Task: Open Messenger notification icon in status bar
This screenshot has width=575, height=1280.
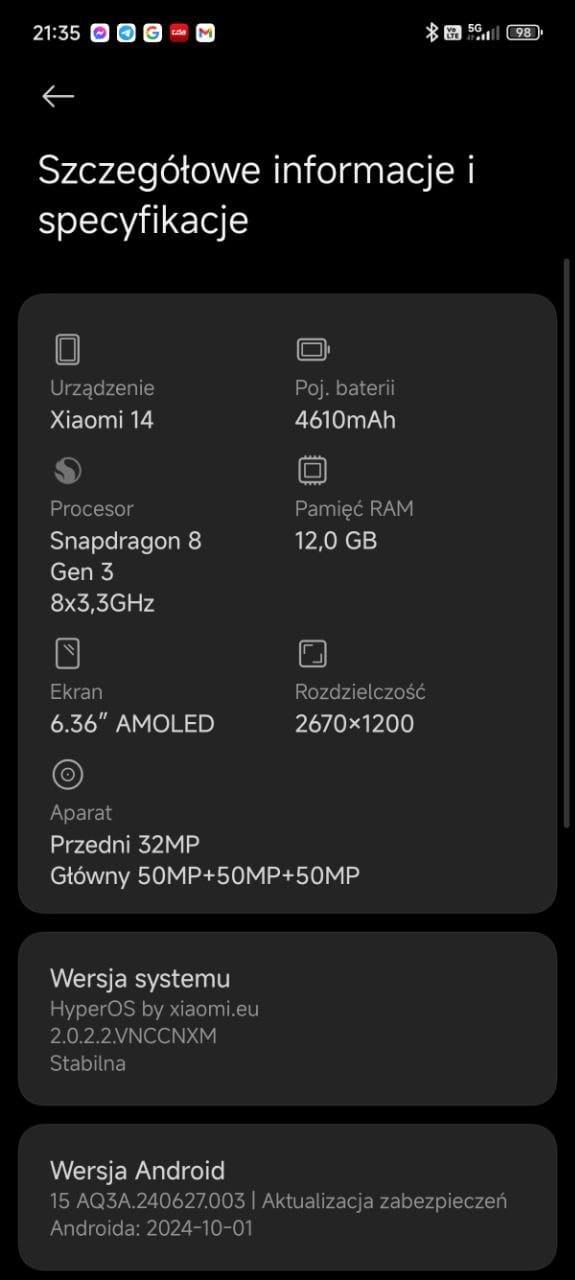Action: pyautogui.click(x=100, y=33)
